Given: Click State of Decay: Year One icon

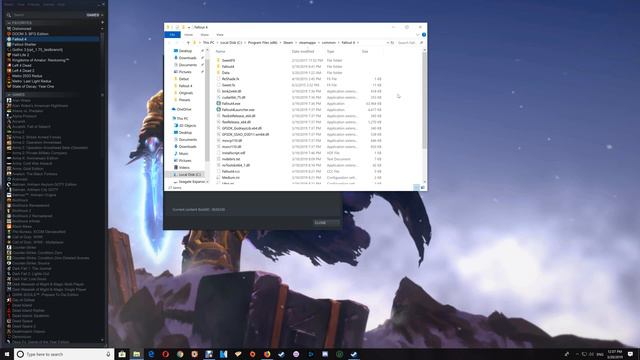Looking at the screenshot, I should click(9, 87).
